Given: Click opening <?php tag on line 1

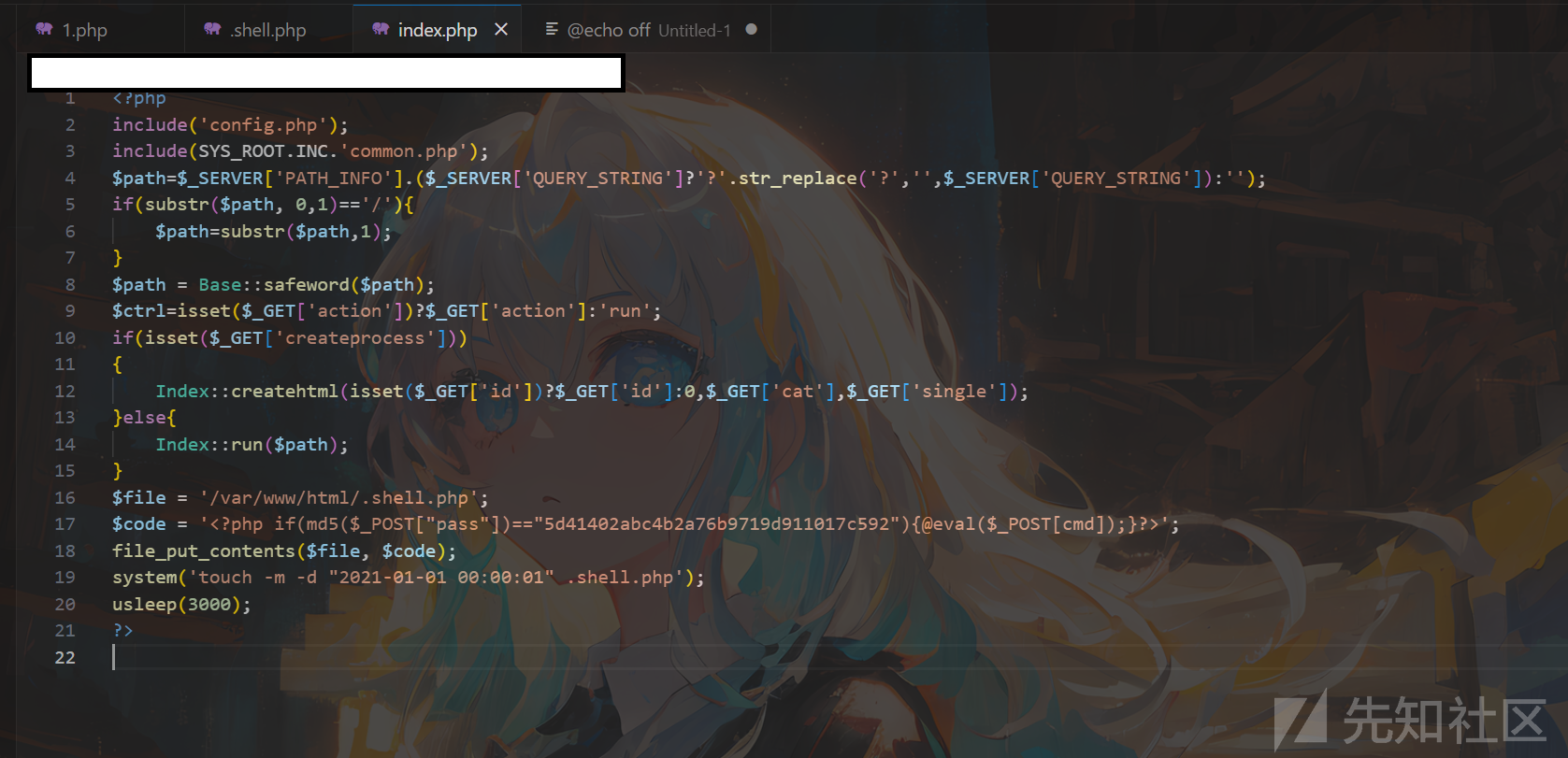Looking at the screenshot, I should point(139,98).
